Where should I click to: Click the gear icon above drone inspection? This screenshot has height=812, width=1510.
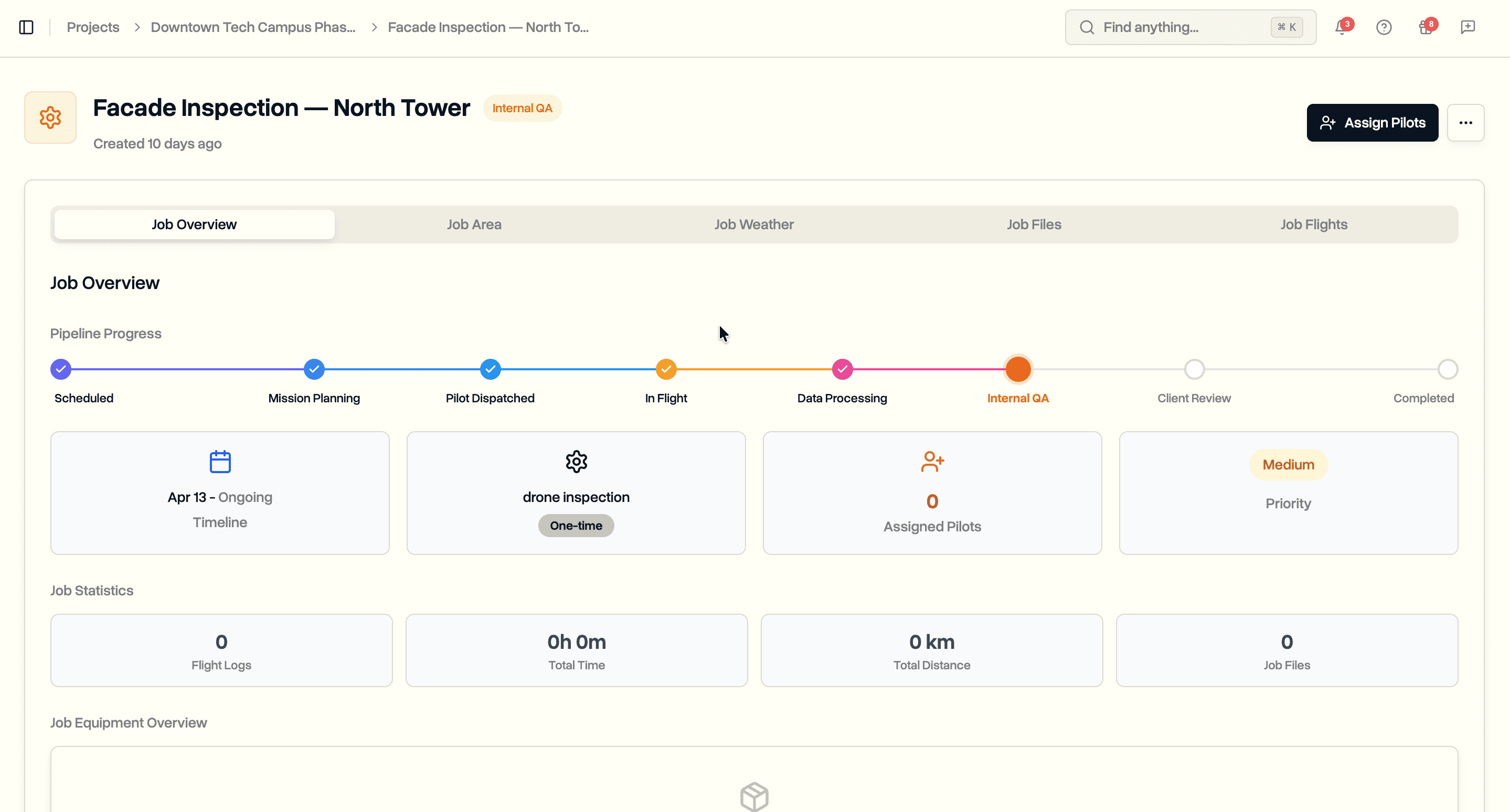pyautogui.click(x=576, y=461)
